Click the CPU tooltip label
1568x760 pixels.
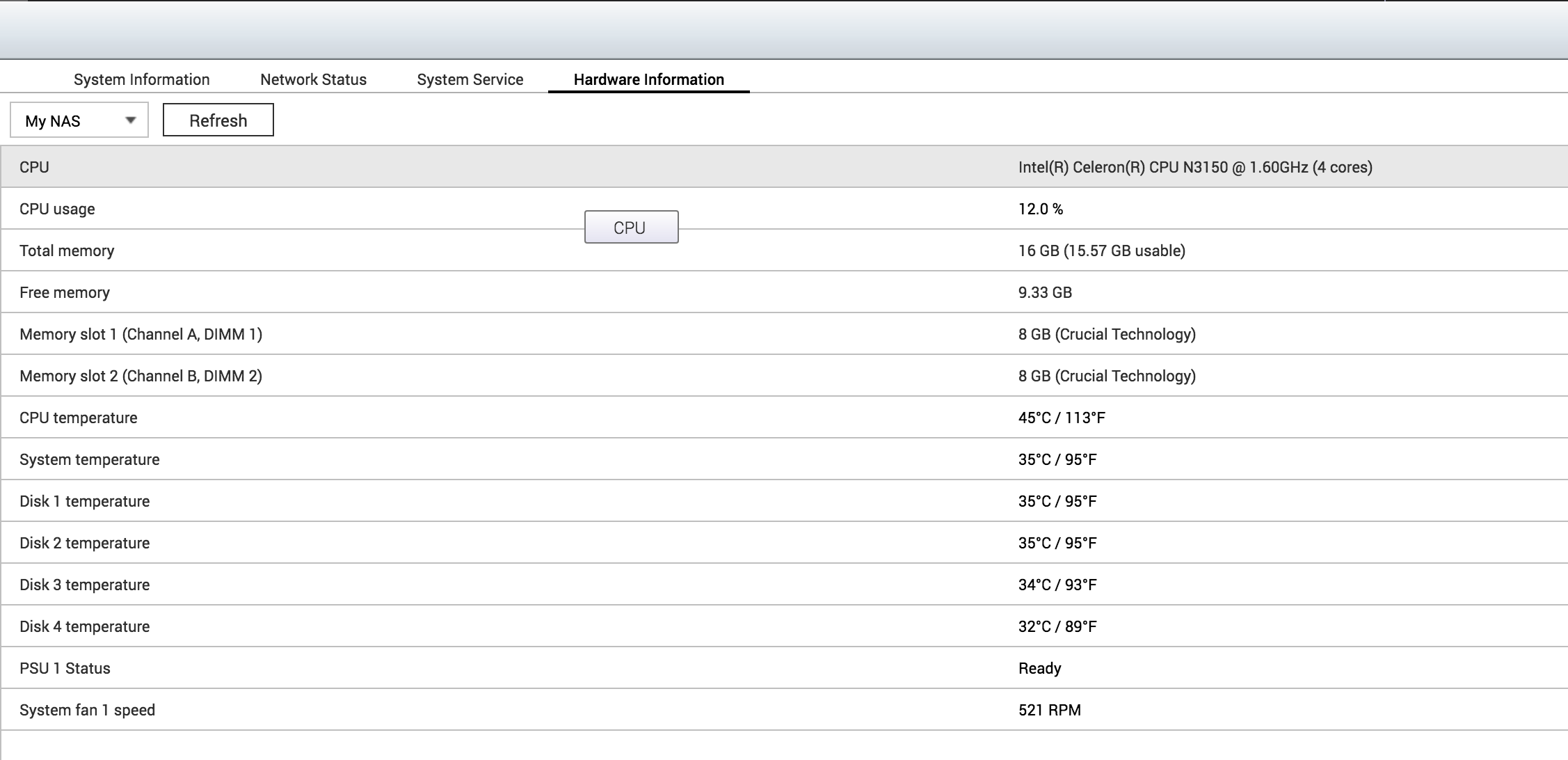click(x=630, y=228)
